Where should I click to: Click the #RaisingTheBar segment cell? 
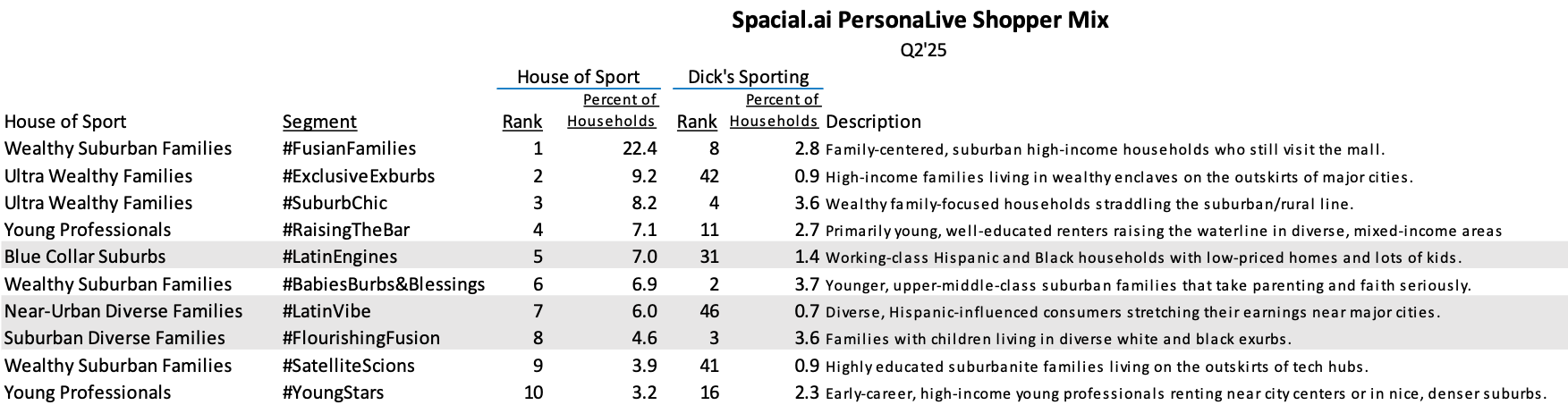pos(346,230)
